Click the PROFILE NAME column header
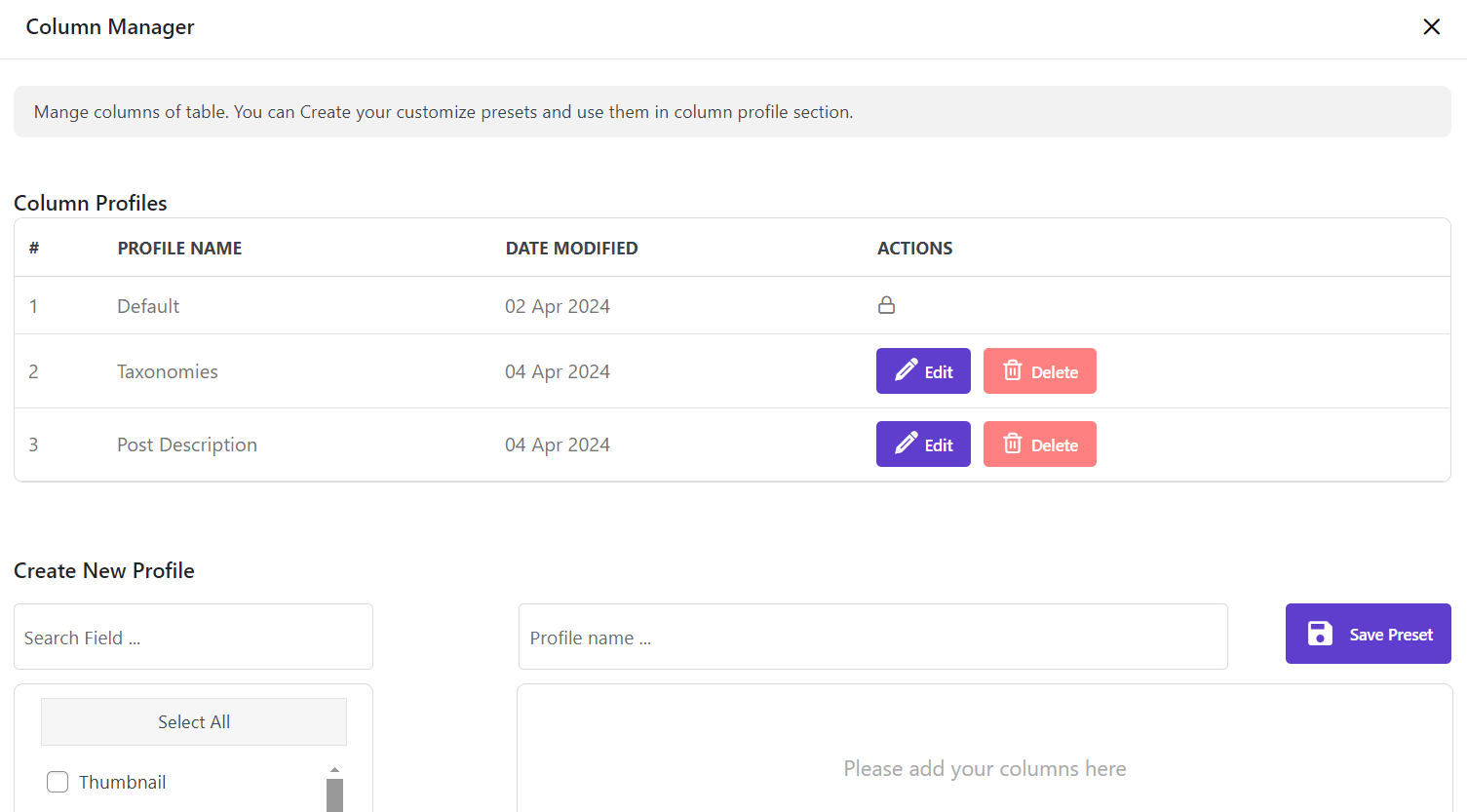This screenshot has width=1467, height=812. point(179,249)
